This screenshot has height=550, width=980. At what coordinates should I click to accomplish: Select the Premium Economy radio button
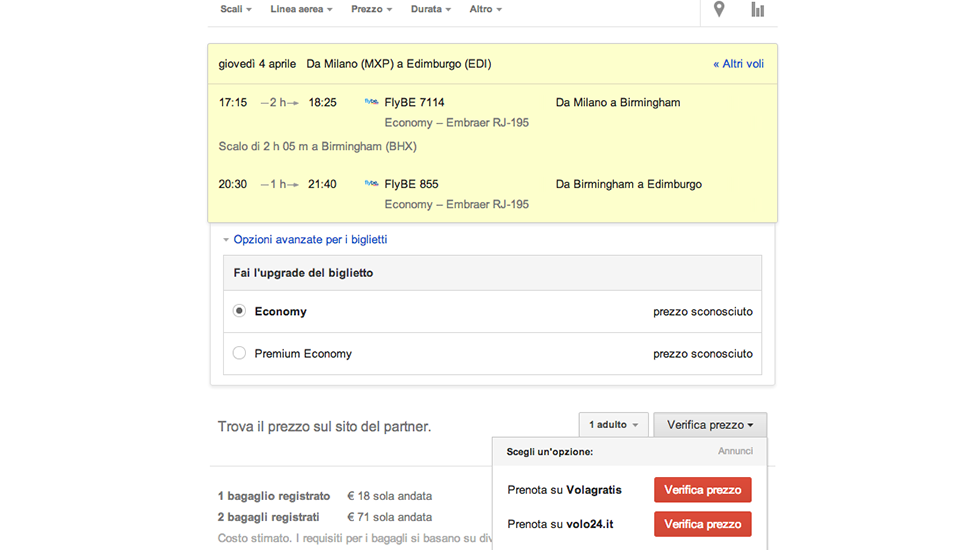[x=239, y=353]
